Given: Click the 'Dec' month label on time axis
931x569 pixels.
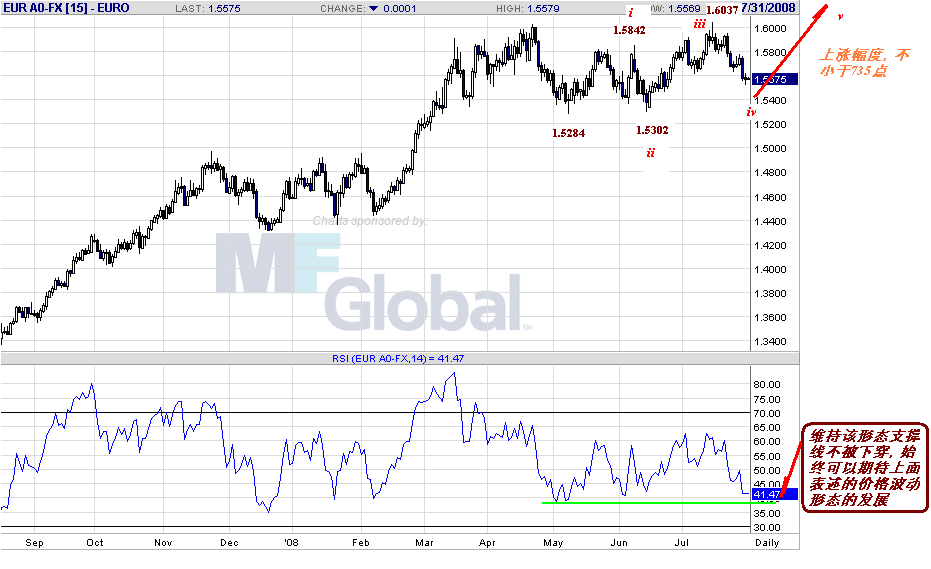Looking at the screenshot, I should (x=229, y=543).
